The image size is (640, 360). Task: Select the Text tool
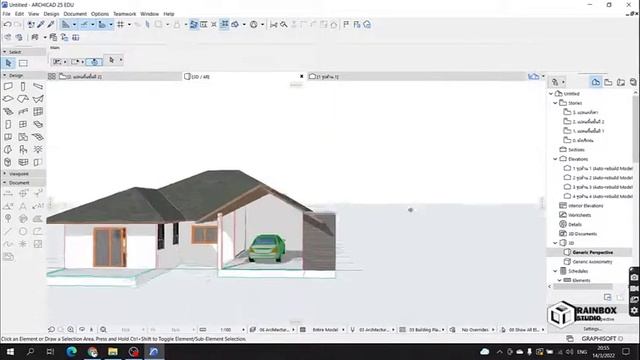point(23,206)
